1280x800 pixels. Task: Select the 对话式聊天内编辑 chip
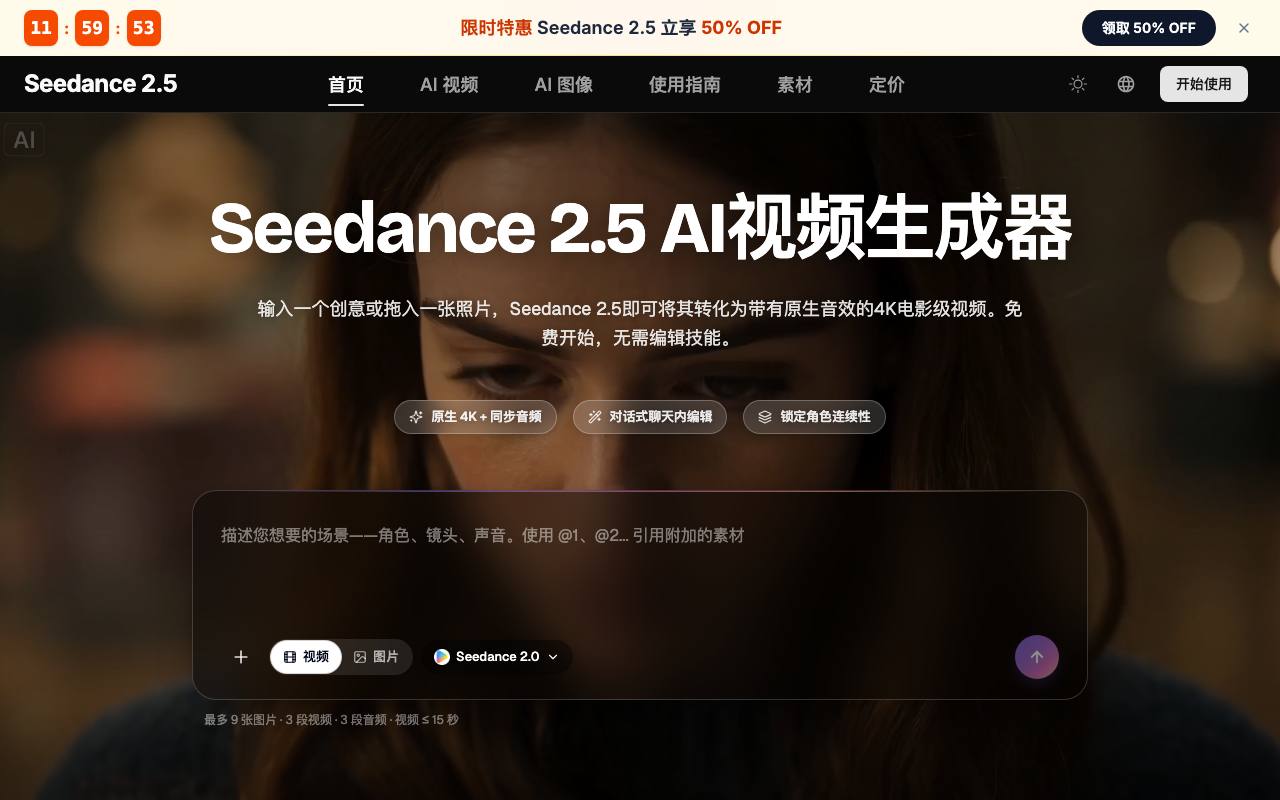pyautogui.click(x=650, y=417)
